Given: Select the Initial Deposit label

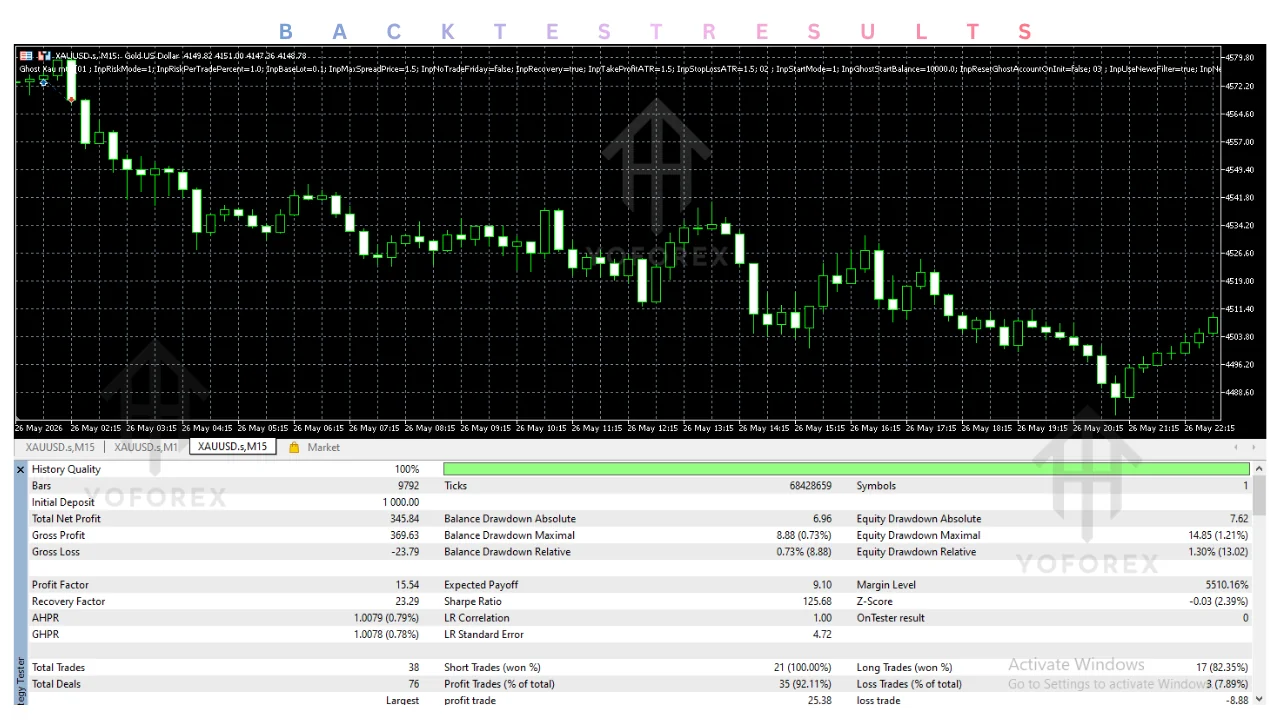Looking at the screenshot, I should [x=63, y=502].
